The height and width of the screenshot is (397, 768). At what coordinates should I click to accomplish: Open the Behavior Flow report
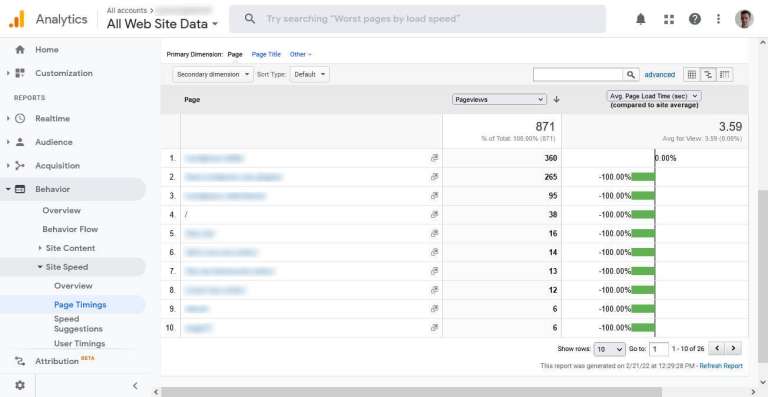(x=70, y=229)
